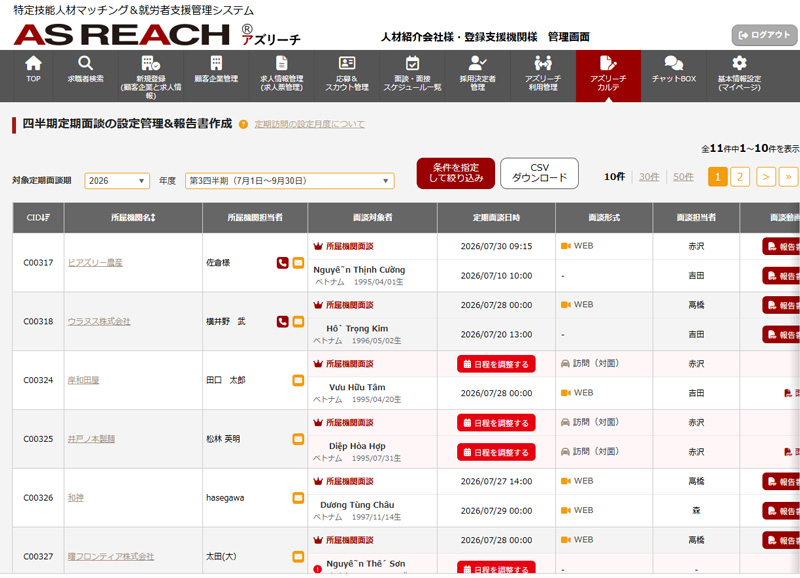Viewport: 800px width, 578px height.
Task: Sort table by the CID column header
Action: (38, 218)
